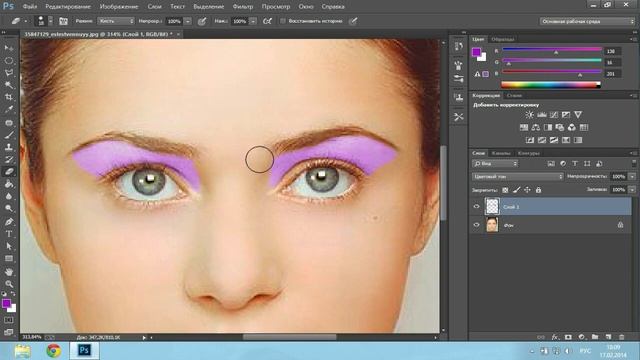The width and height of the screenshot is (640, 360).
Task: Switch to the Каналы tab
Action: click(501, 153)
